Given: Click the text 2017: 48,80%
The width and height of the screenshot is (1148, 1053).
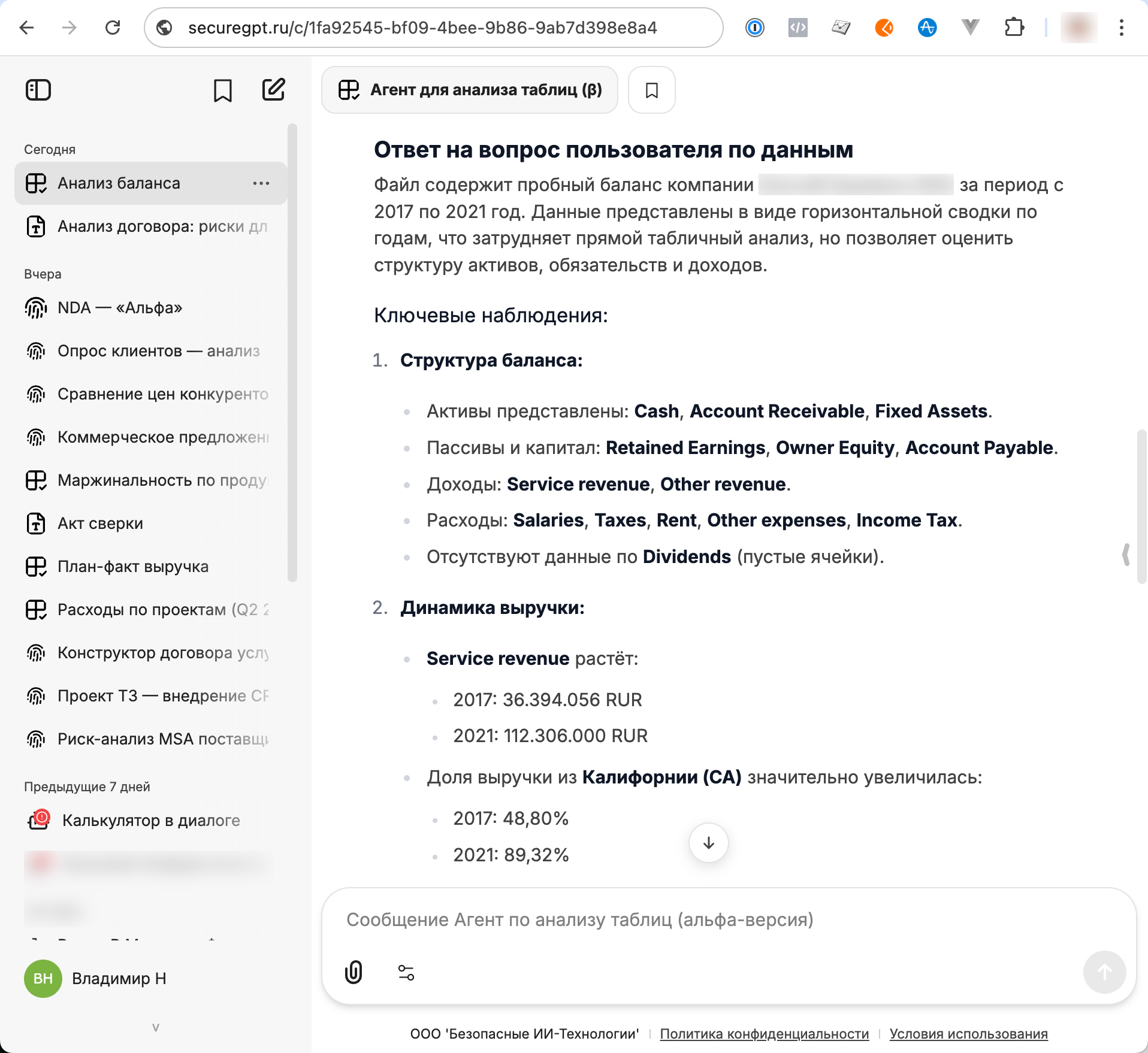Looking at the screenshot, I should pos(511,818).
